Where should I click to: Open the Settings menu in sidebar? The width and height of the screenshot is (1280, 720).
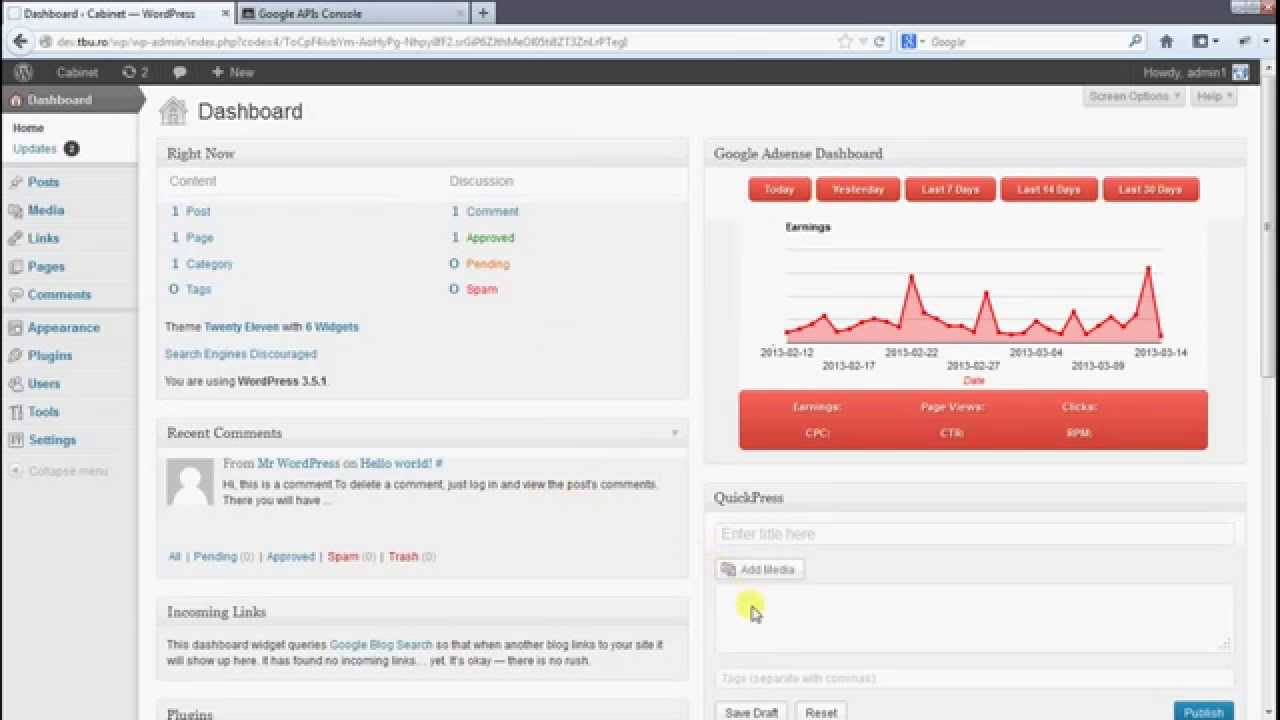pos(52,439)
